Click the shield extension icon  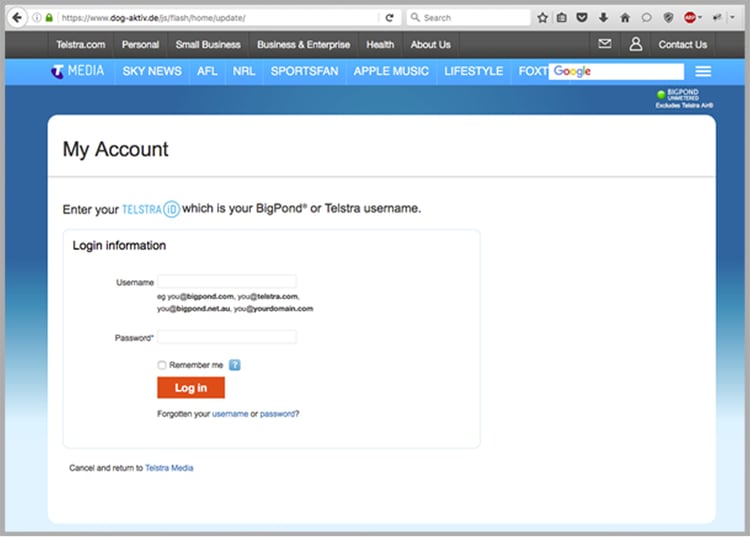[x=669, y=18]
